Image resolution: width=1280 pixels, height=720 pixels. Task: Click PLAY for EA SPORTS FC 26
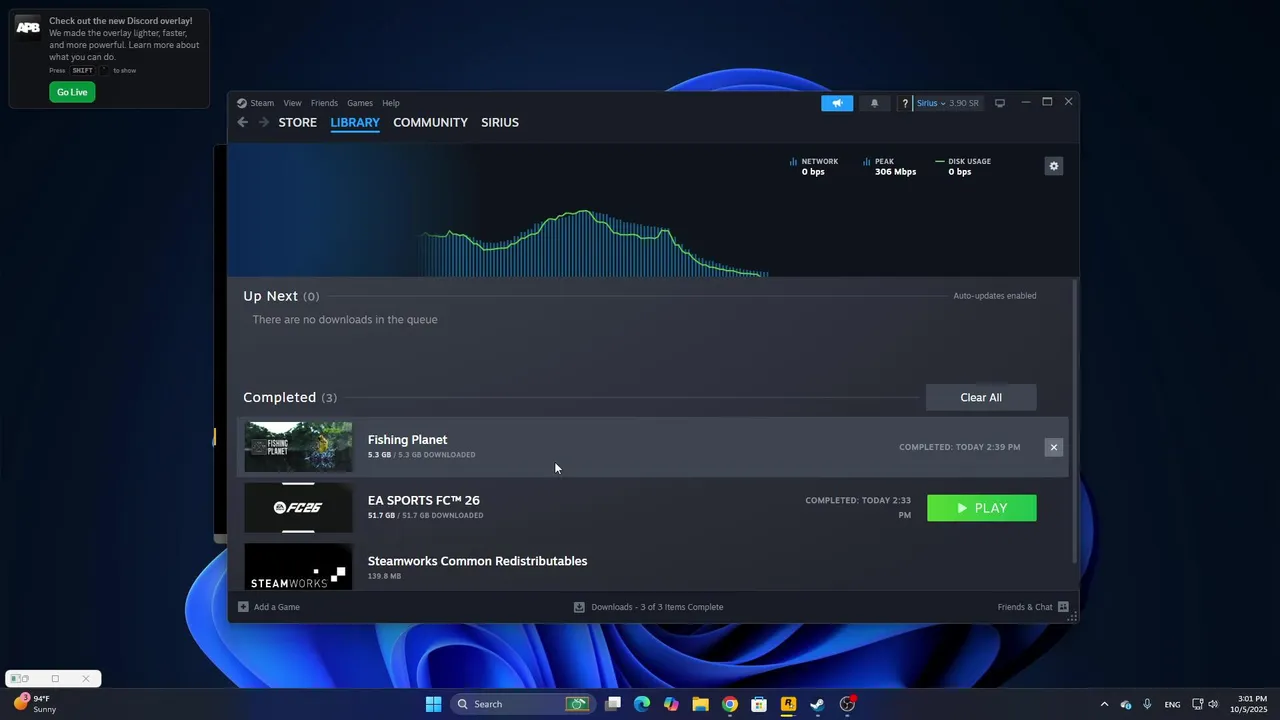(x=982, y=508)
